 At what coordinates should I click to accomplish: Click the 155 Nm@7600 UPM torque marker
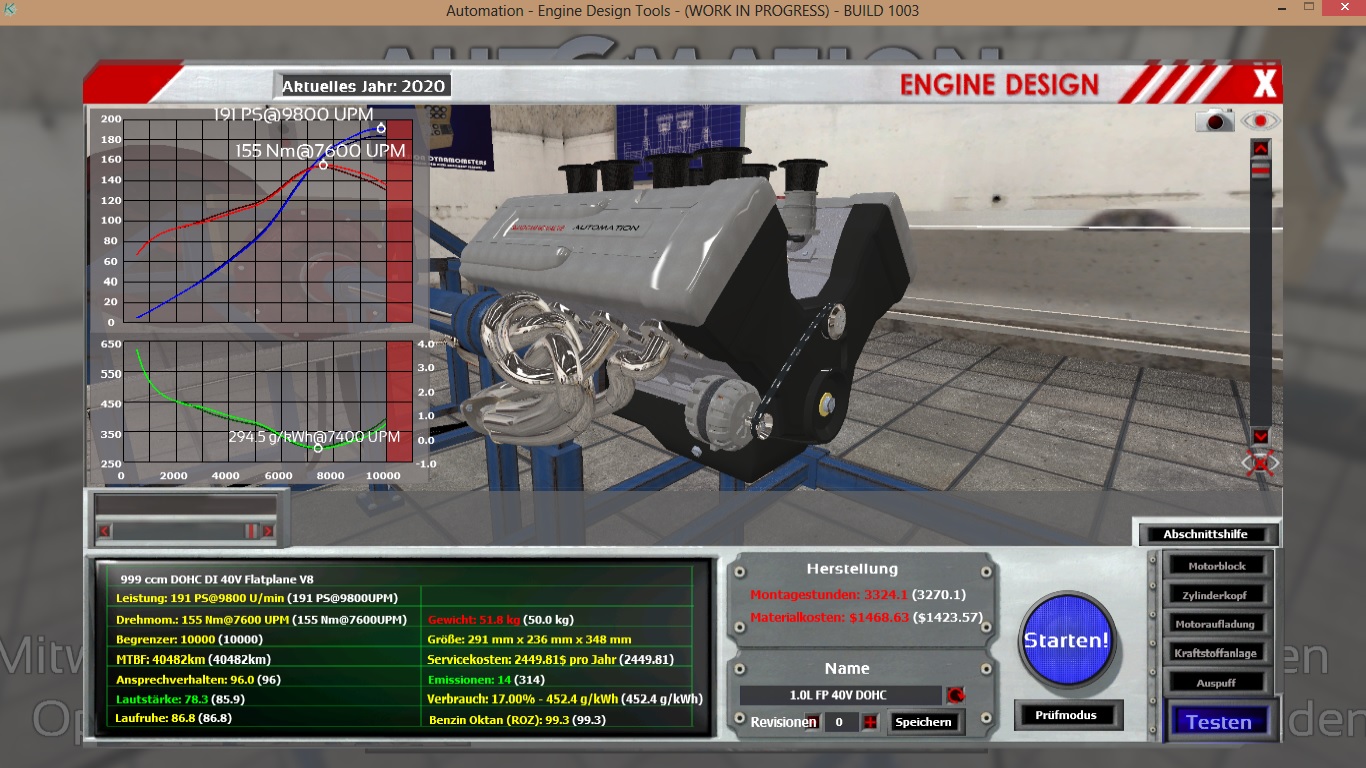click(322, 164)
